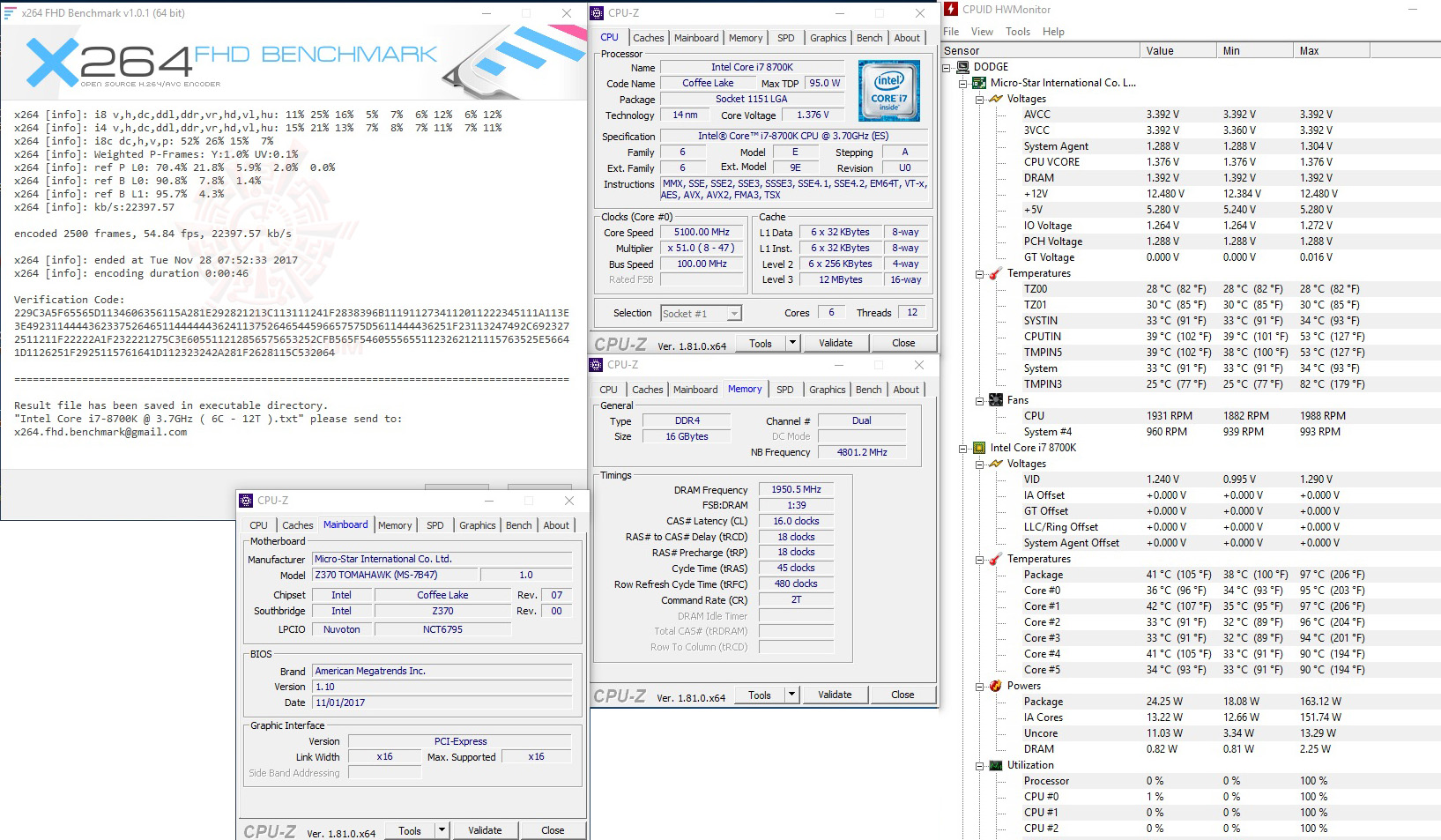Switch to the About tab in the CPU-Z Memory window
The image size is (1441, 840).
(906, 390)
